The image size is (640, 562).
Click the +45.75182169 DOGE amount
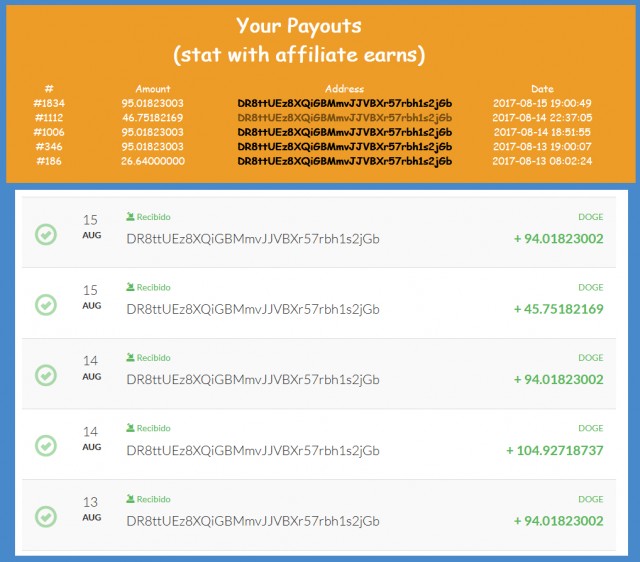click(558, 309)
